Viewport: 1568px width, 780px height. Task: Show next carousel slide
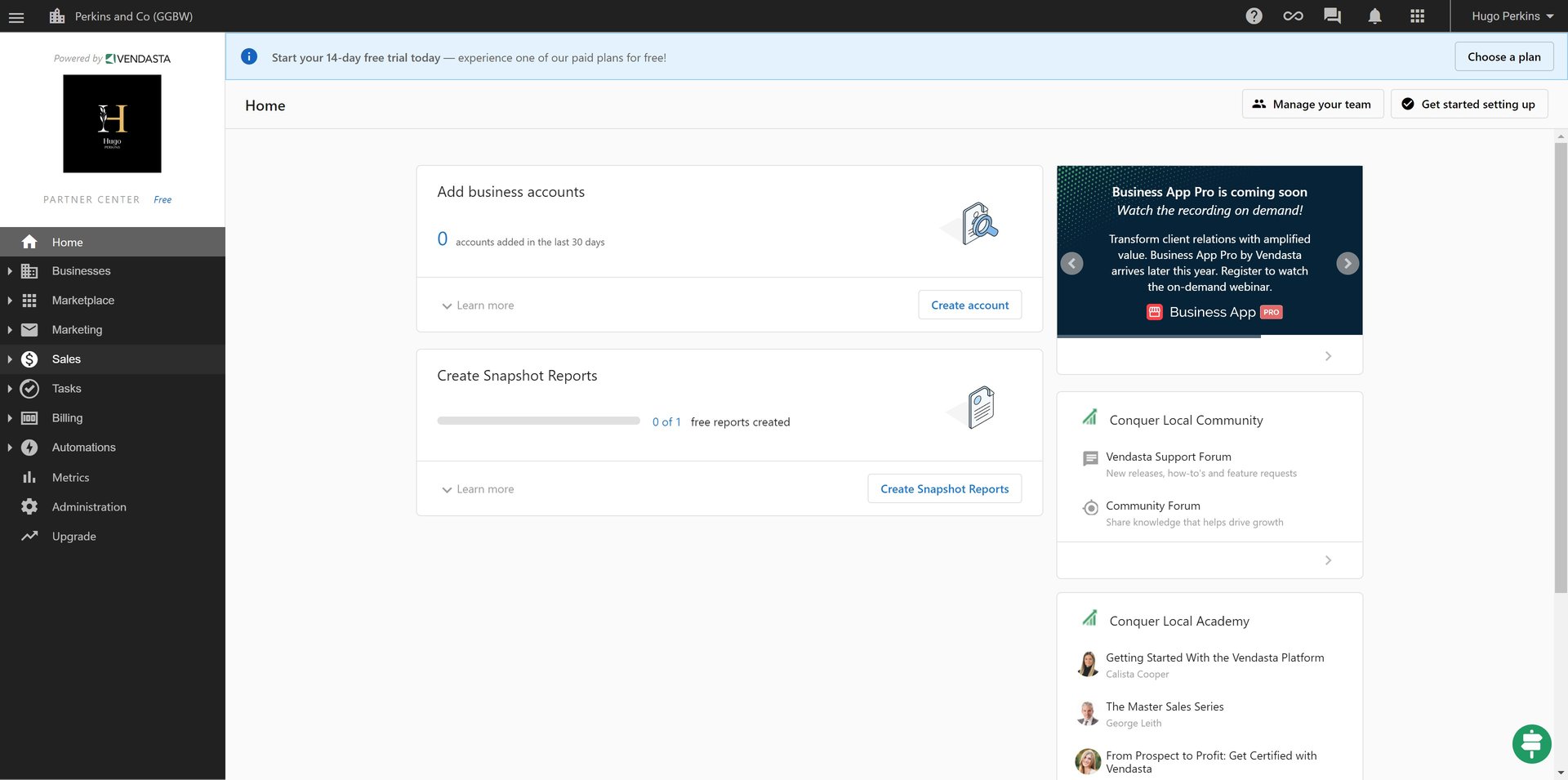click(x=1347, y=263)
